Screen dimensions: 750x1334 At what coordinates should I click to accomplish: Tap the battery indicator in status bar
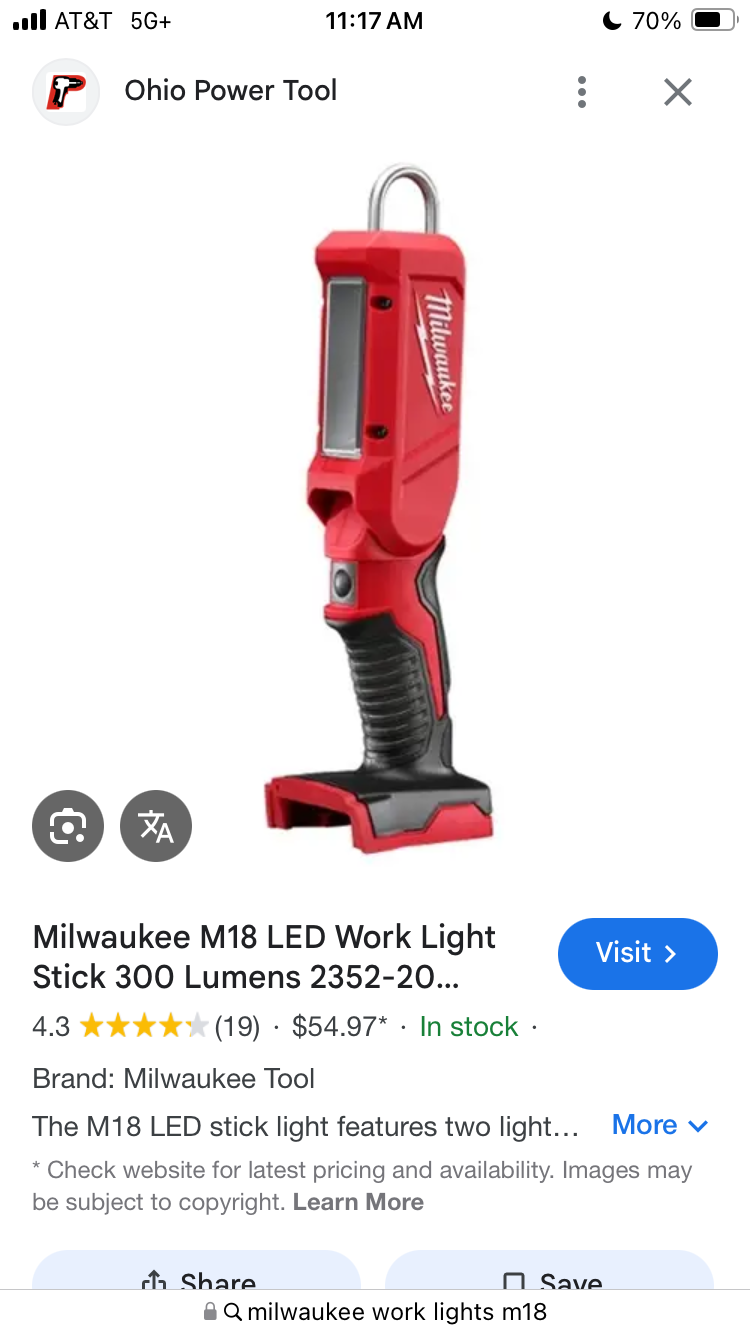click(713, 20)
